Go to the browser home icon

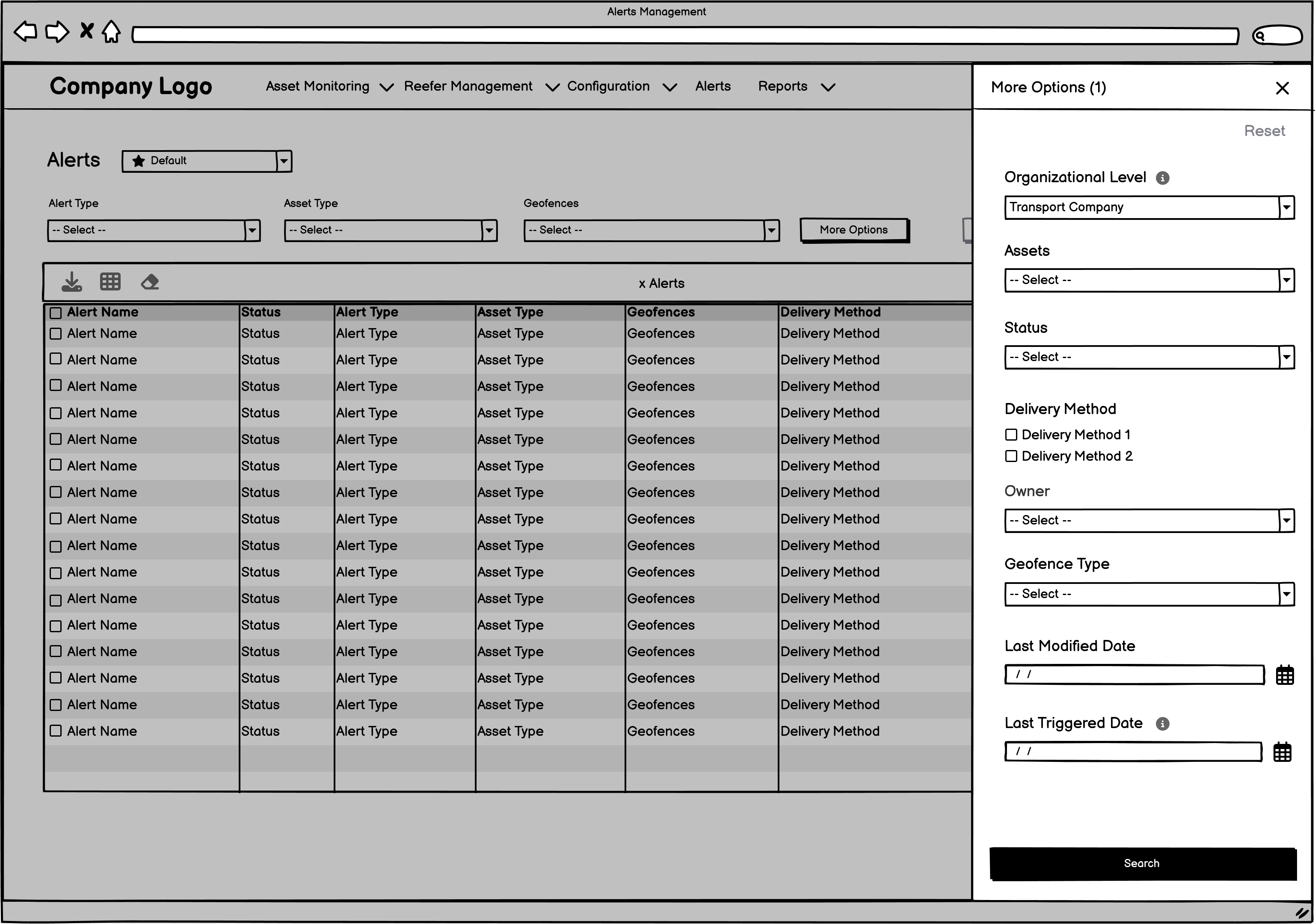click(111, 32)
